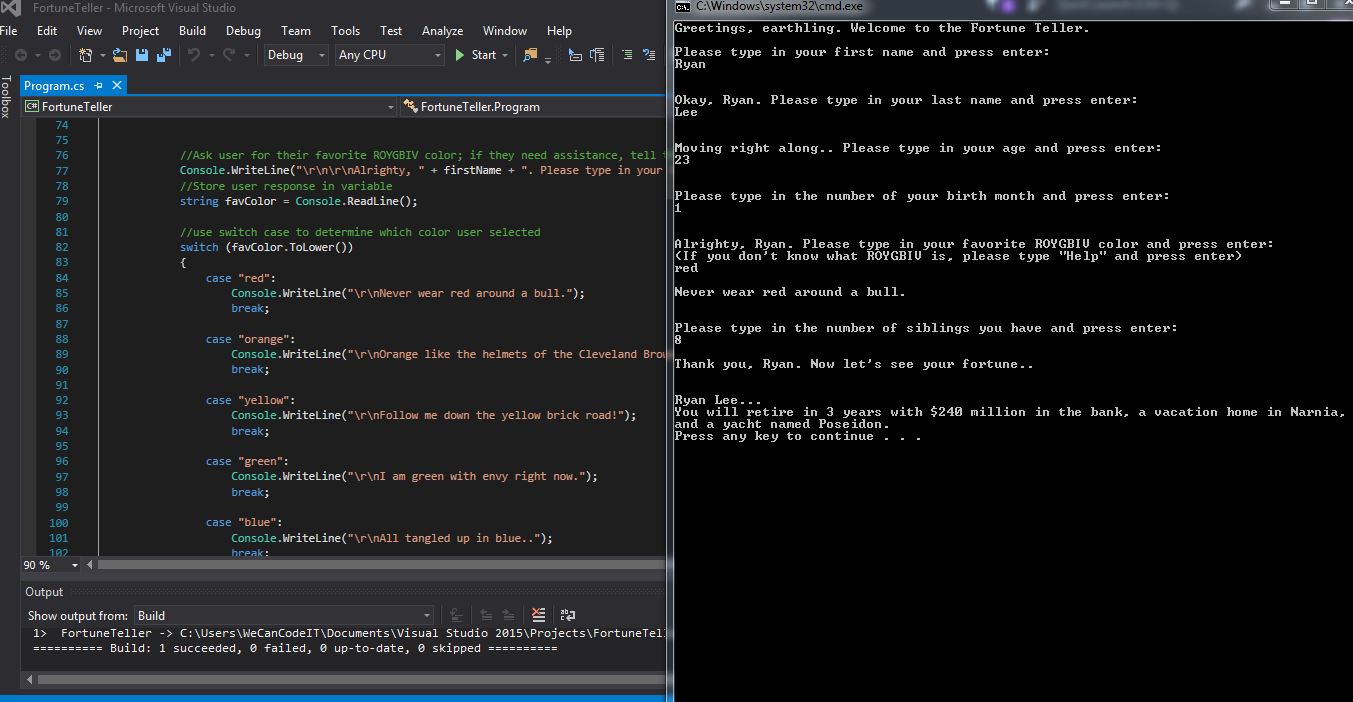Open the File menu

point(9,31)
